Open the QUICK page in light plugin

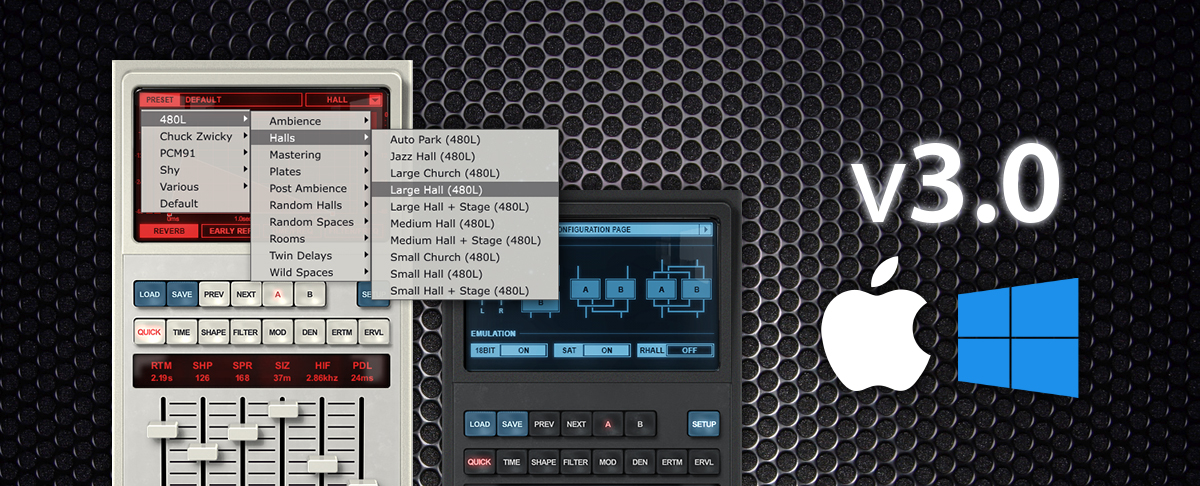click(x=149, y=332)
